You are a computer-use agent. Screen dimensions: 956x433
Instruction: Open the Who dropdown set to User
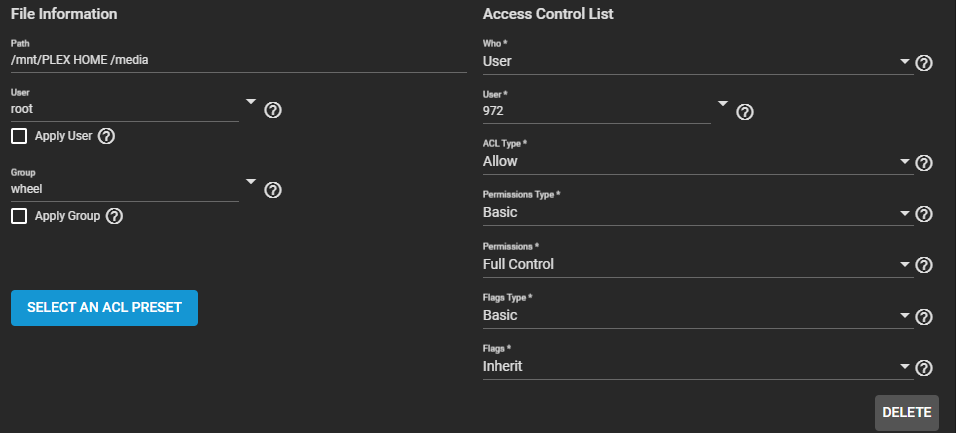pyautogui.click(x=697, y=62)
